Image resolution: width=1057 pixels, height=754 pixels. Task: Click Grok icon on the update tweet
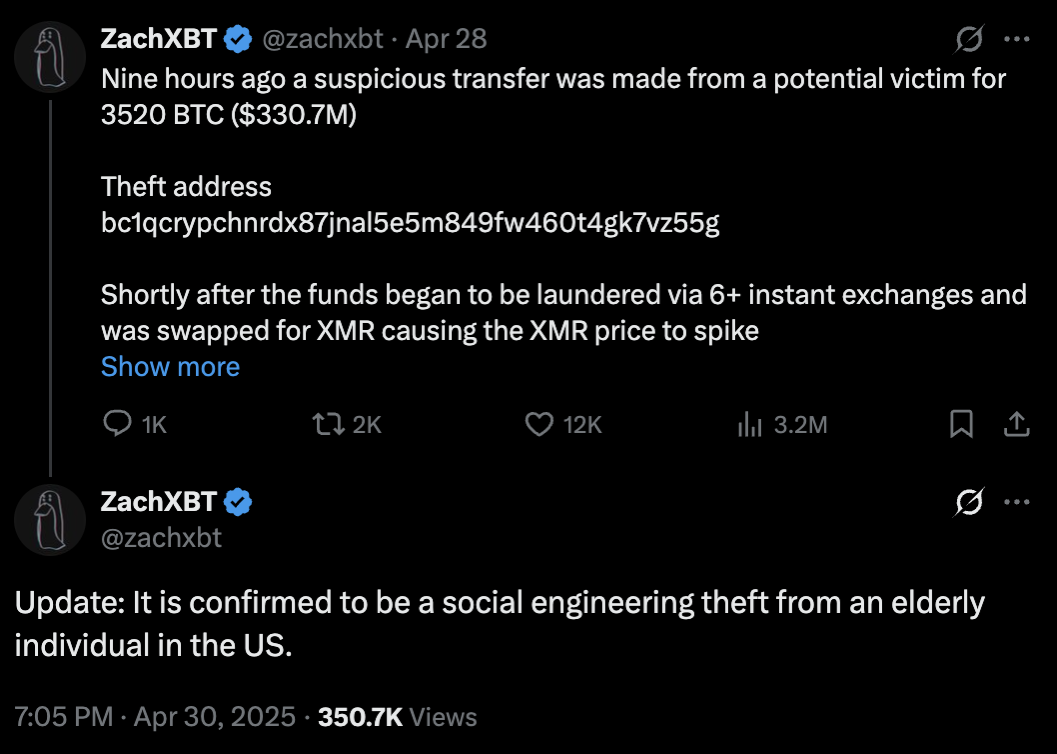969,502
